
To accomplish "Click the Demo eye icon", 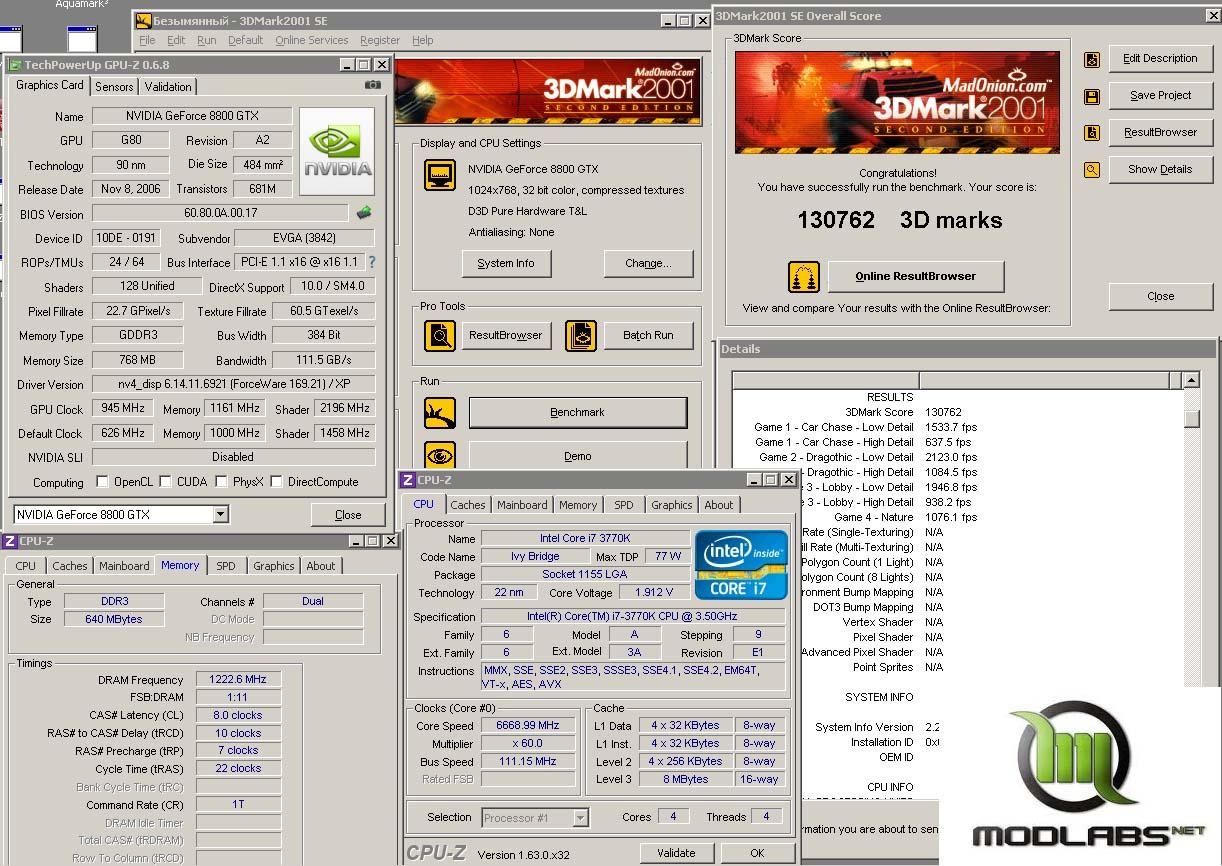I will point(440,456).
